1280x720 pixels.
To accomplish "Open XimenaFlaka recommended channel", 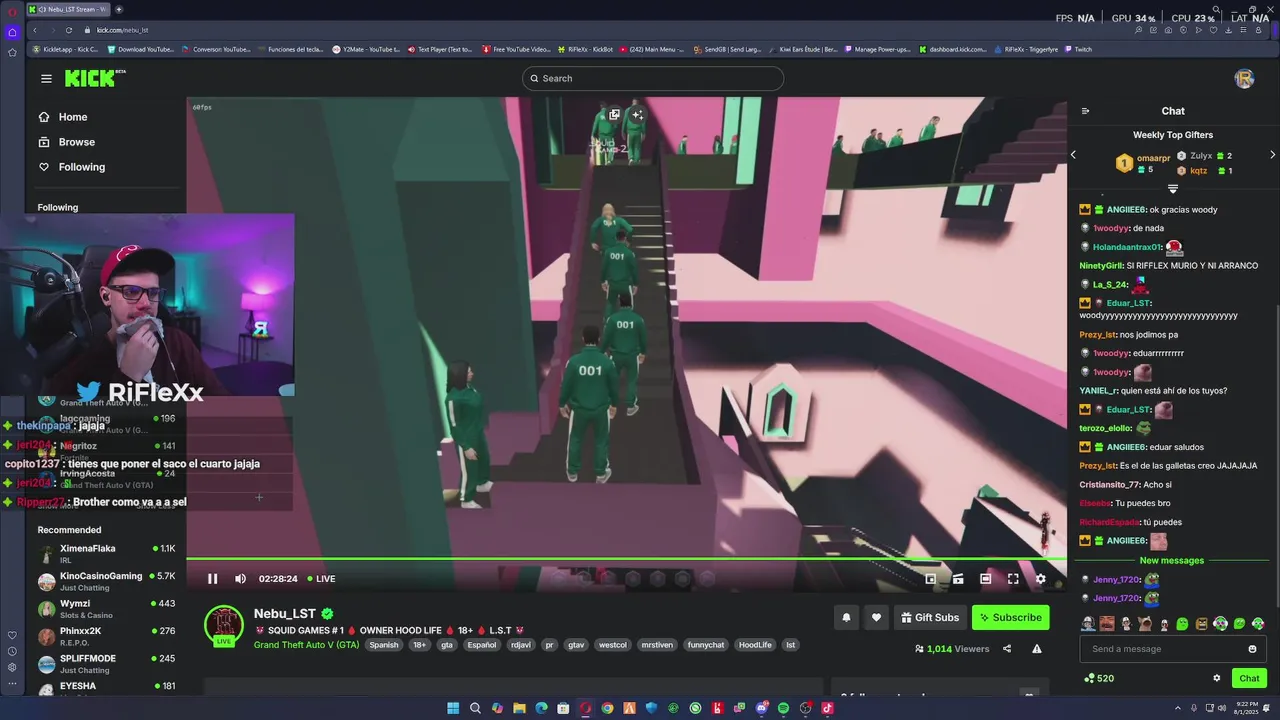I will click(x=106, y=554).
